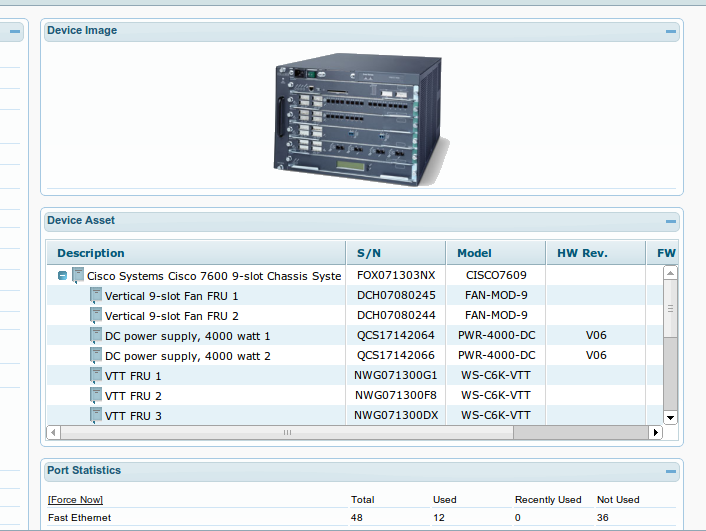
Task: Click the Port Statistics panel title
Action: click(84, 470)
